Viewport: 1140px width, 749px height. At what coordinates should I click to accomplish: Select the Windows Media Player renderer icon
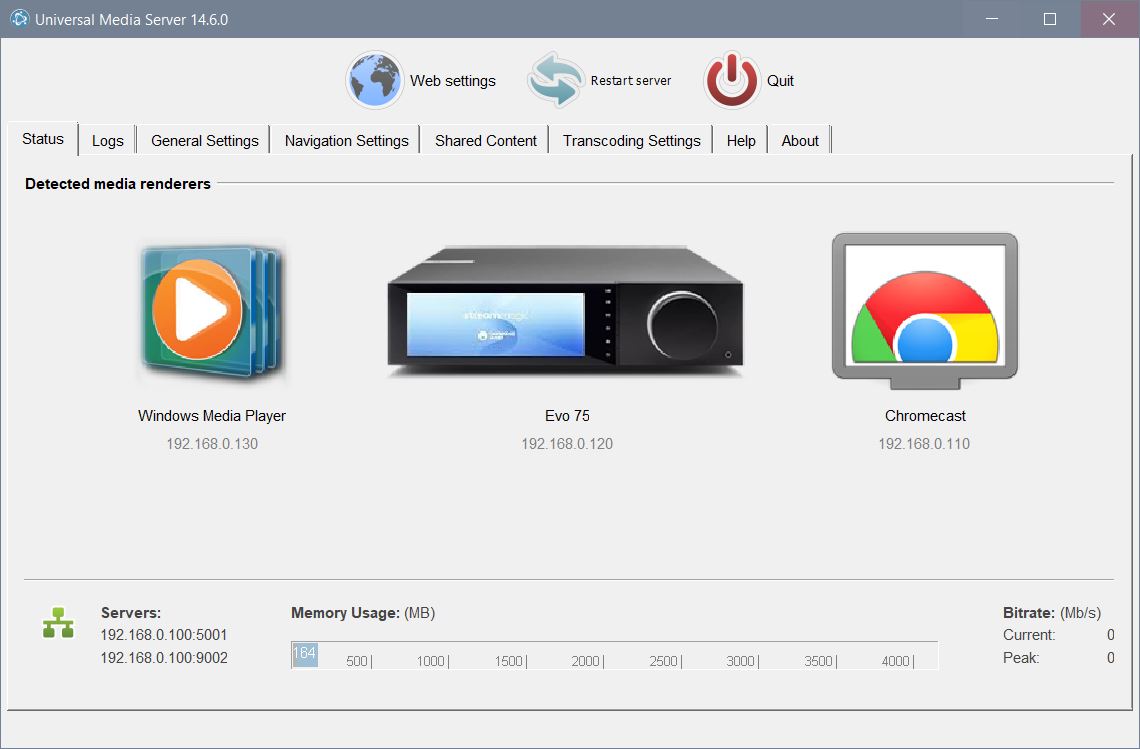(212, 313)
